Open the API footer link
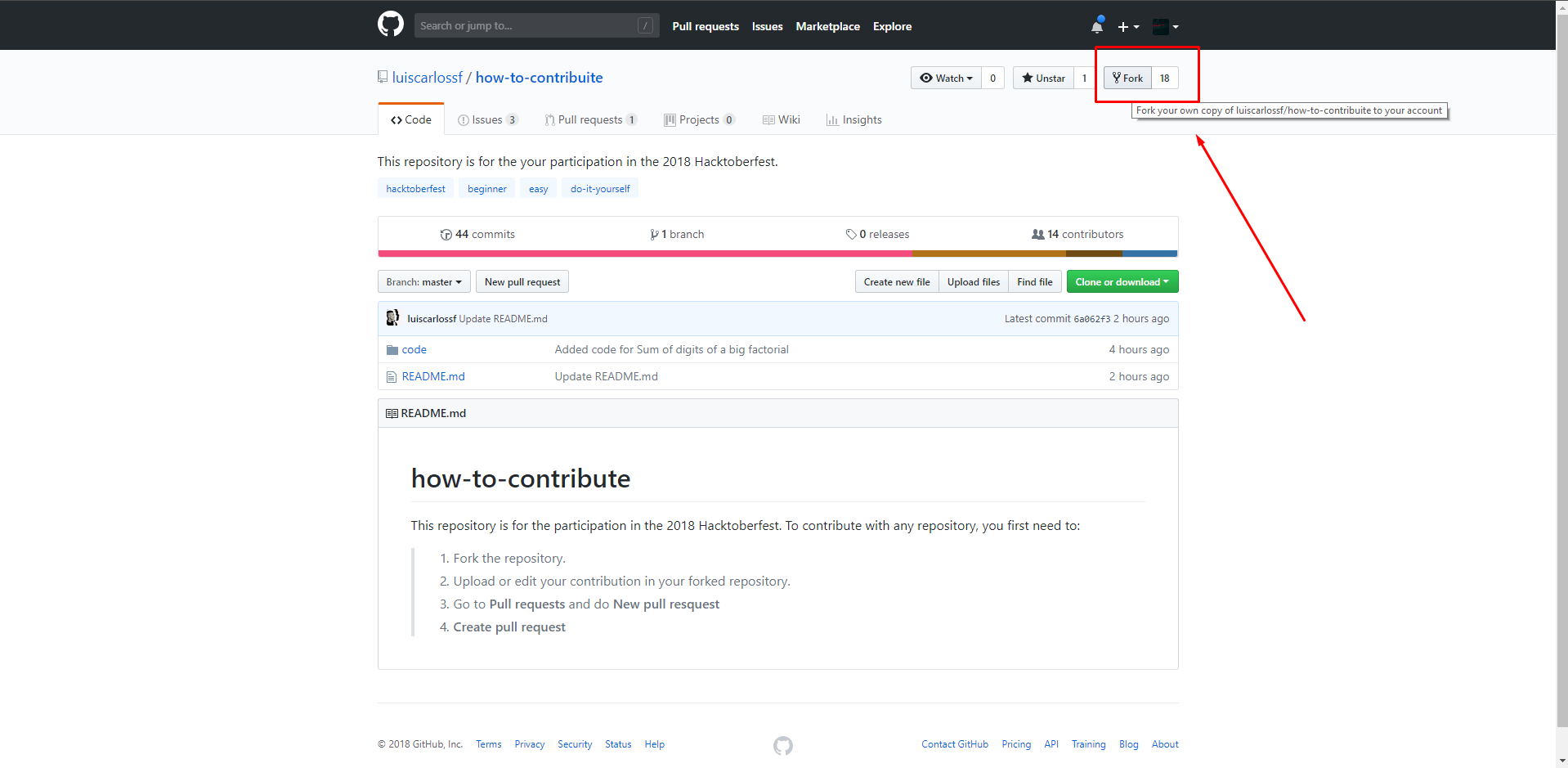The image size is (1568, 768). (x=1051, y=744)
